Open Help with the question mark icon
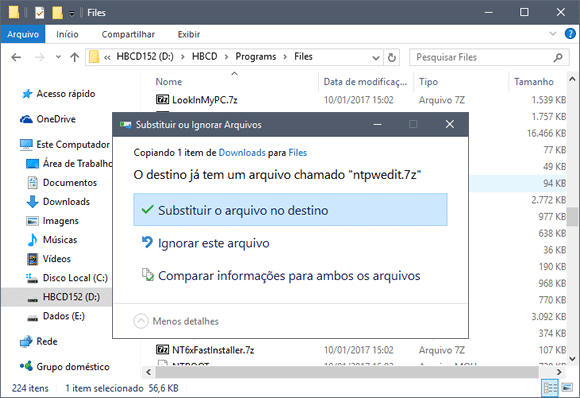Viewport: 580px width, 398px height. click(x=570, y=34)
